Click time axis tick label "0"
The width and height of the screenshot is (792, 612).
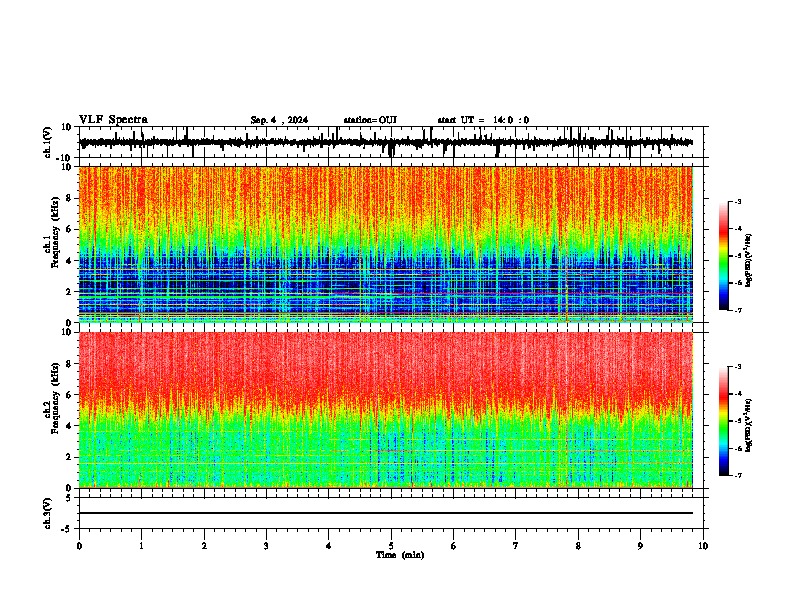click(79, 546)
